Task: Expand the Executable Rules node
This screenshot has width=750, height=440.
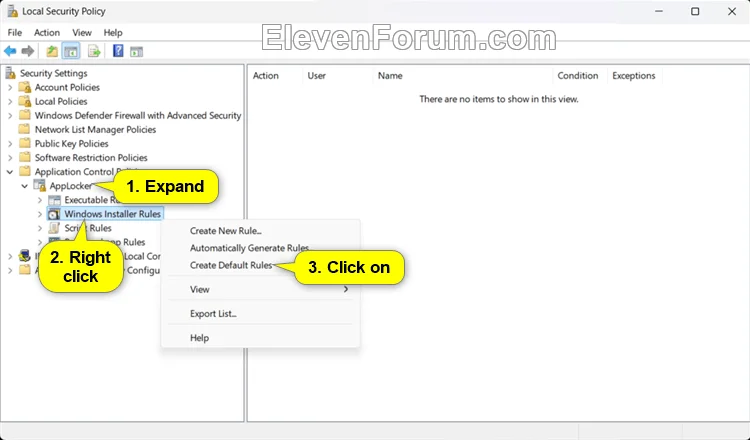Action: point(40,200)
